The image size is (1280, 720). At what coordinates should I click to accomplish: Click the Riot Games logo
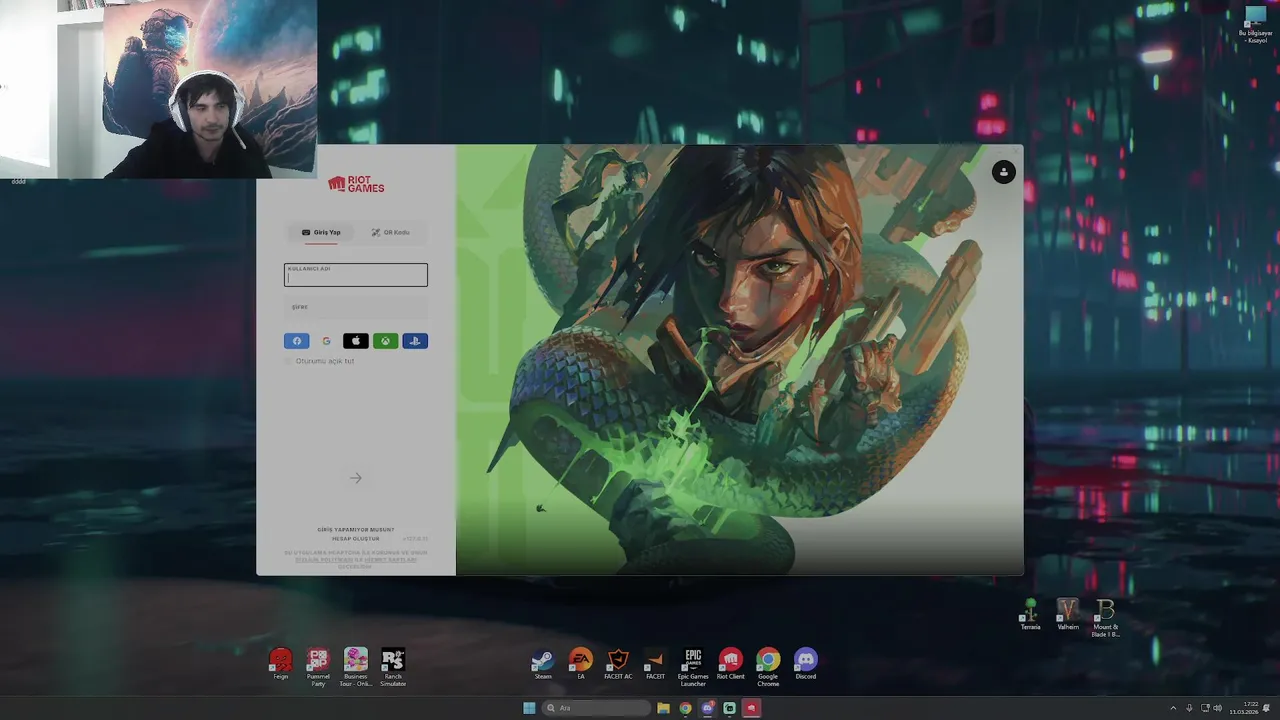point(356,184)
